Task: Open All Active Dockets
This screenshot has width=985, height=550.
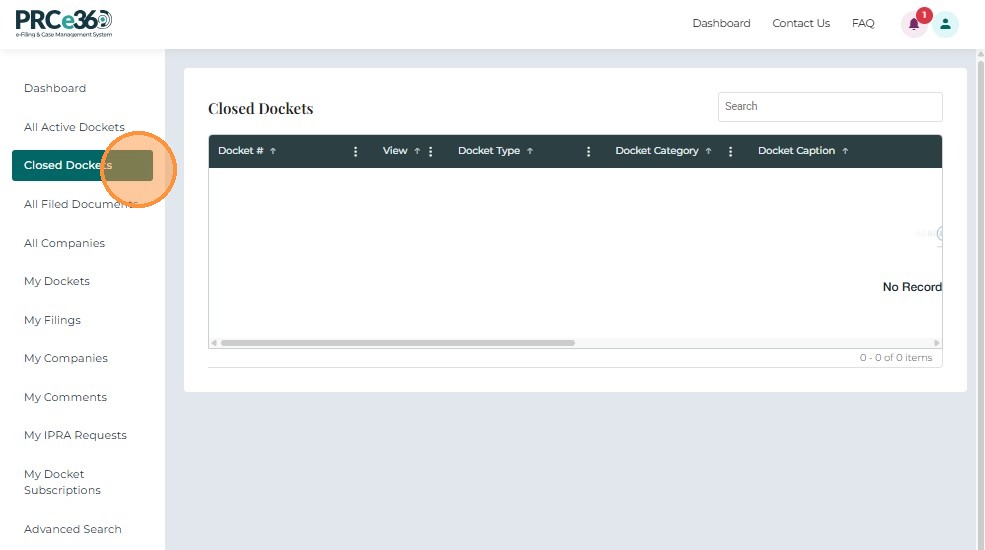Action: 74,127
